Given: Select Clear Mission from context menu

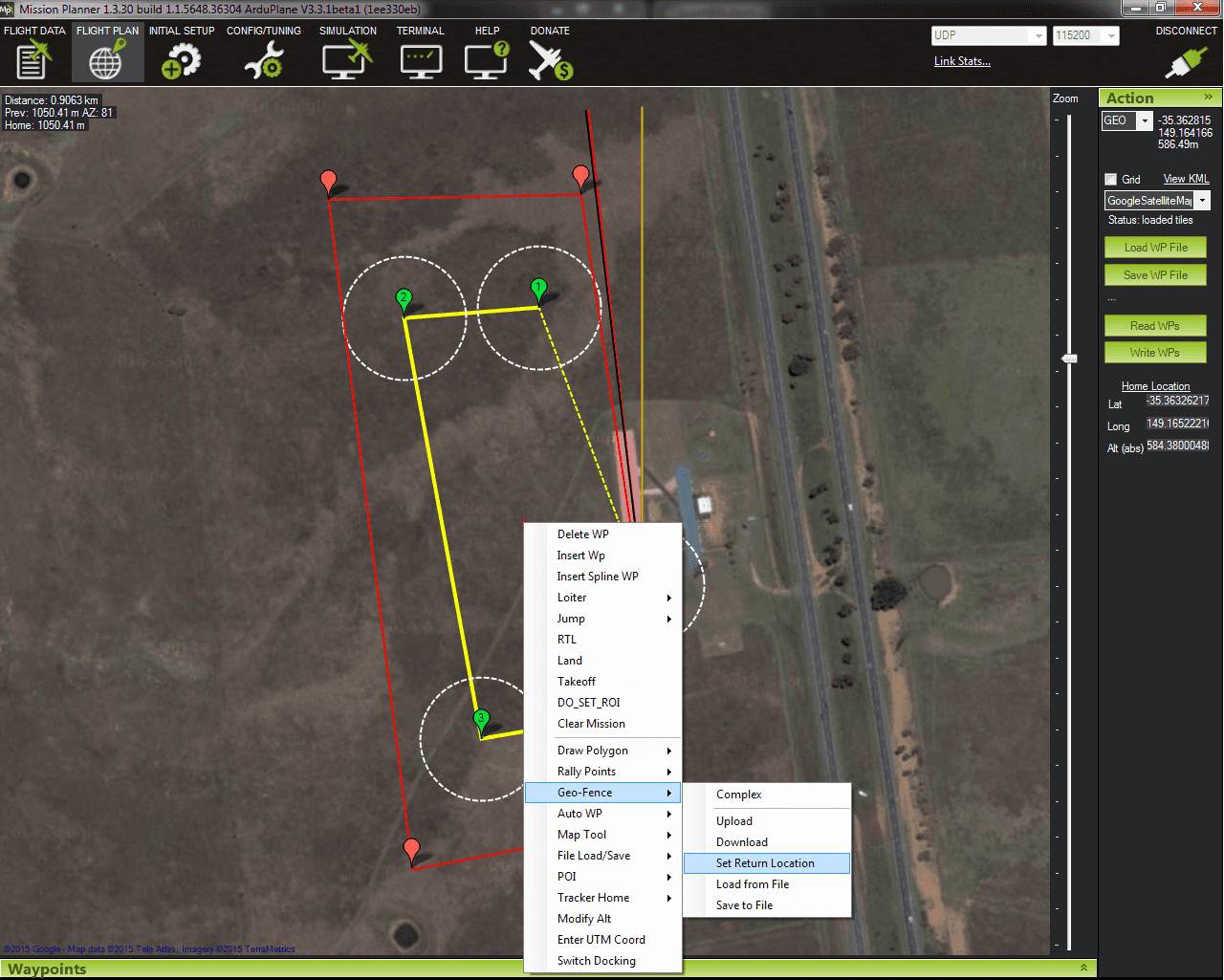Looking at the screenshot, I should tap(591, 724).
